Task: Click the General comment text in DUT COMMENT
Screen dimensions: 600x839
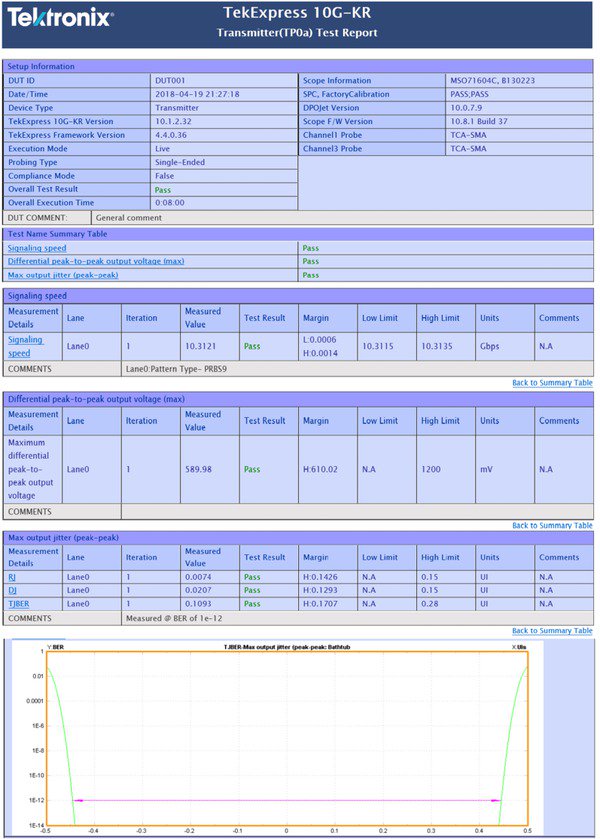Action: (129, 216)
